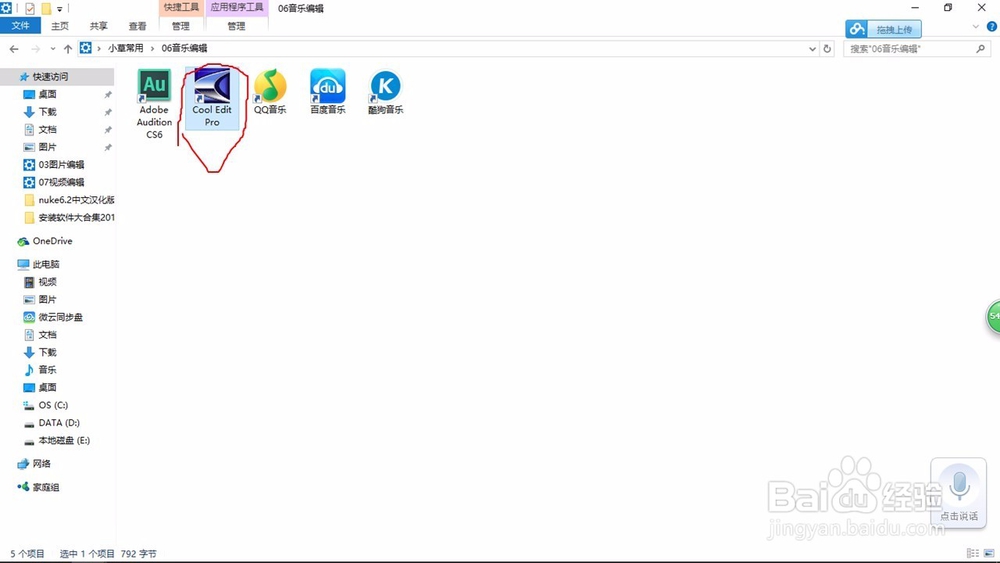Click the address bar folder icon
The height and width of the screenshot is (563, 1000).
tap(86, 48)
